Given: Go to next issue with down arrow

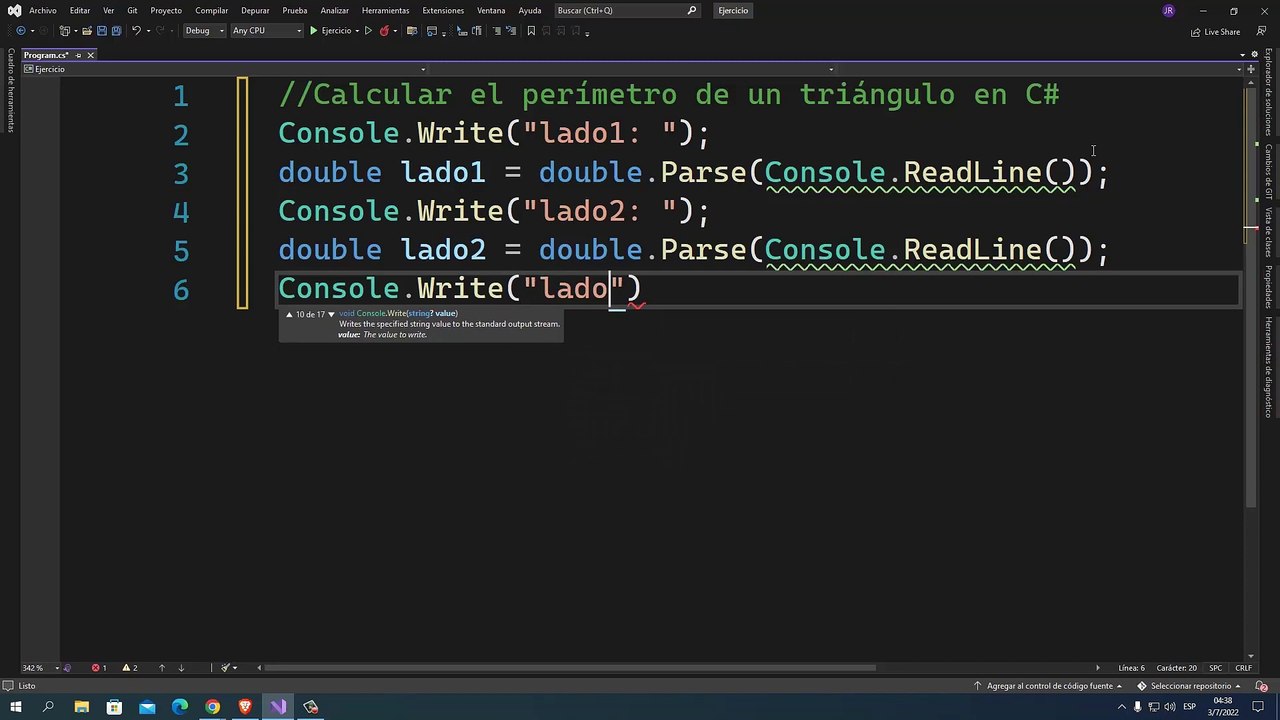Looking at the screenshot, I should [x=181, y=668].
